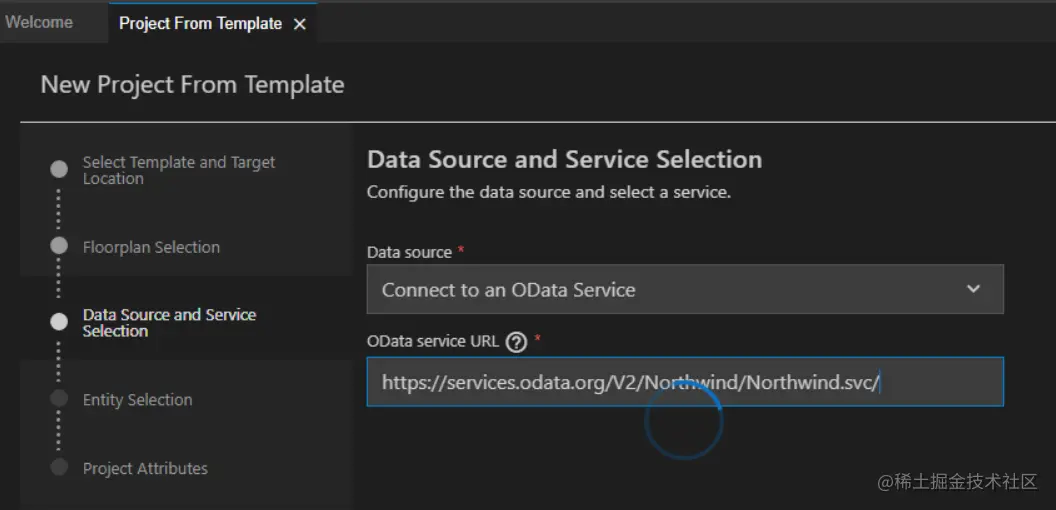The width and height of the screenshot is (1056, 510).
Task: Close the Project From Template tab
Action: [x=300, y=24]
